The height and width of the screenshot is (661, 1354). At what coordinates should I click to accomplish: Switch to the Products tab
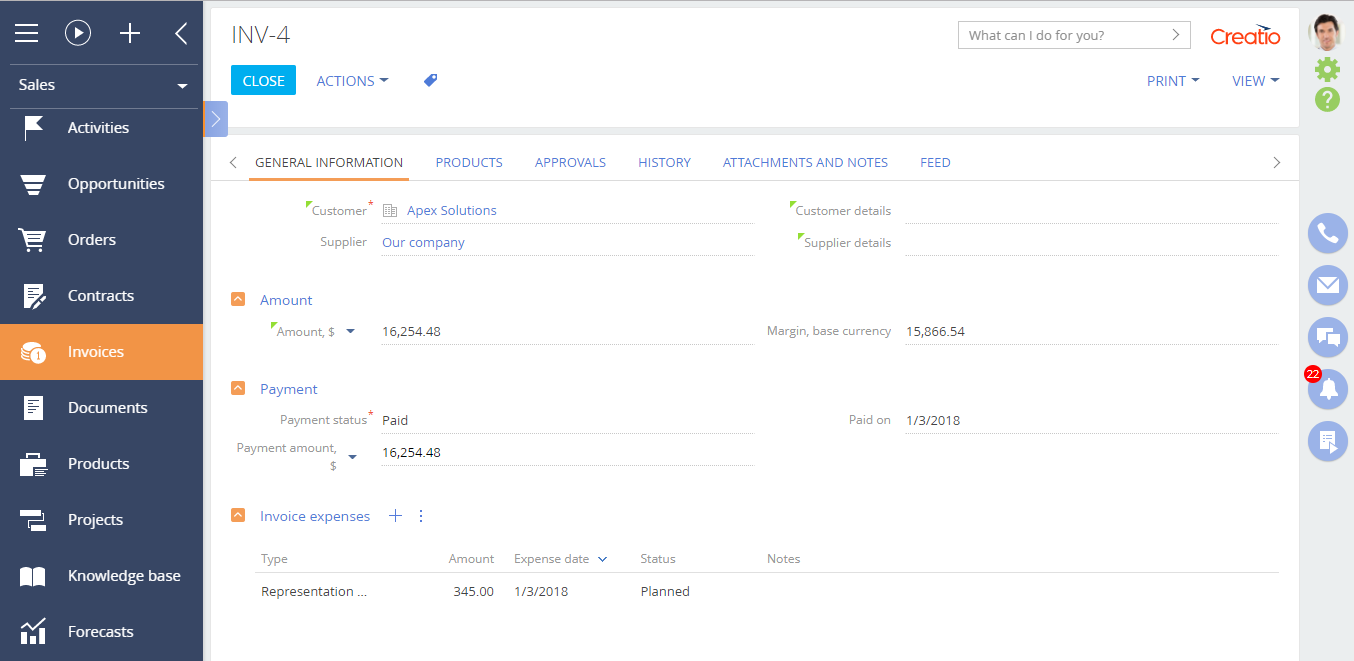point(469,162)
